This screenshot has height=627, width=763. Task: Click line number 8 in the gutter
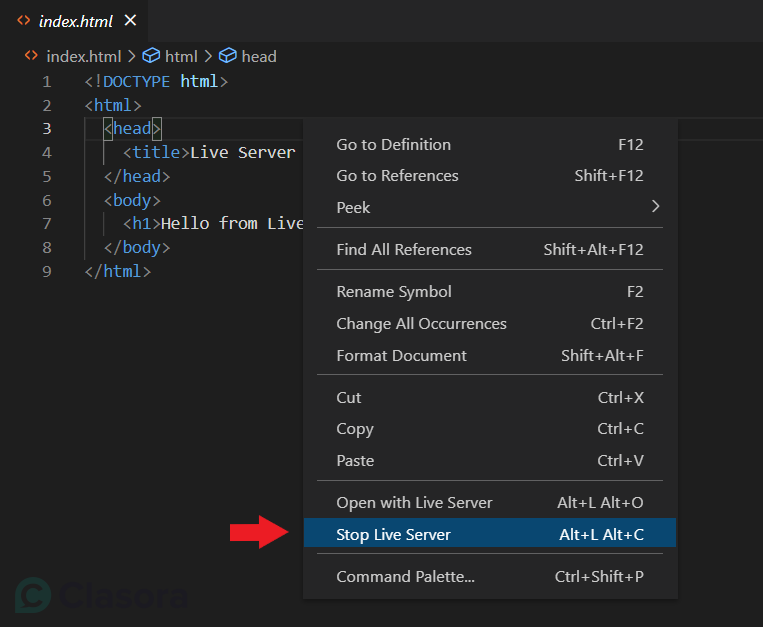[x=47, y=247]
